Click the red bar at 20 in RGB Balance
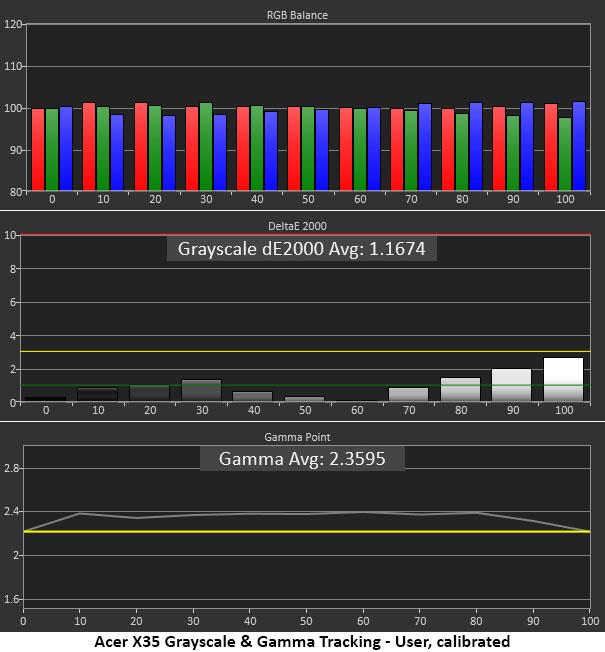Screen dimensions: 605x652 [141, 147]
